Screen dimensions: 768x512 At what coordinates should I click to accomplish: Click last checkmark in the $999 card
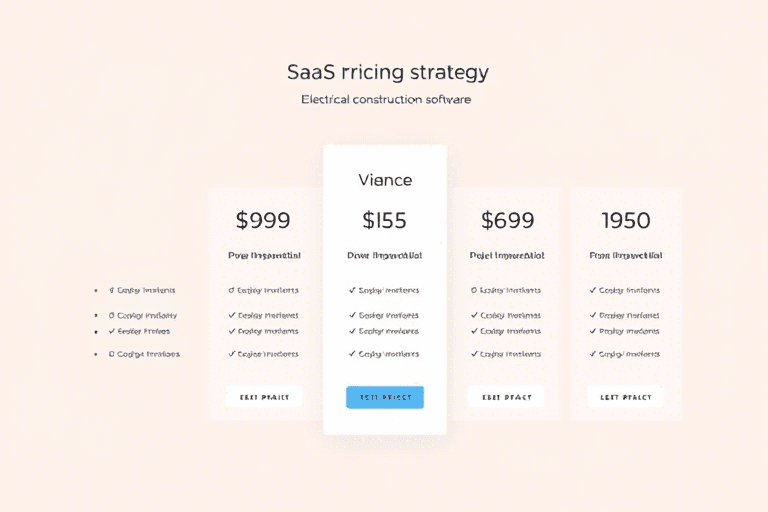click(232, 353)
